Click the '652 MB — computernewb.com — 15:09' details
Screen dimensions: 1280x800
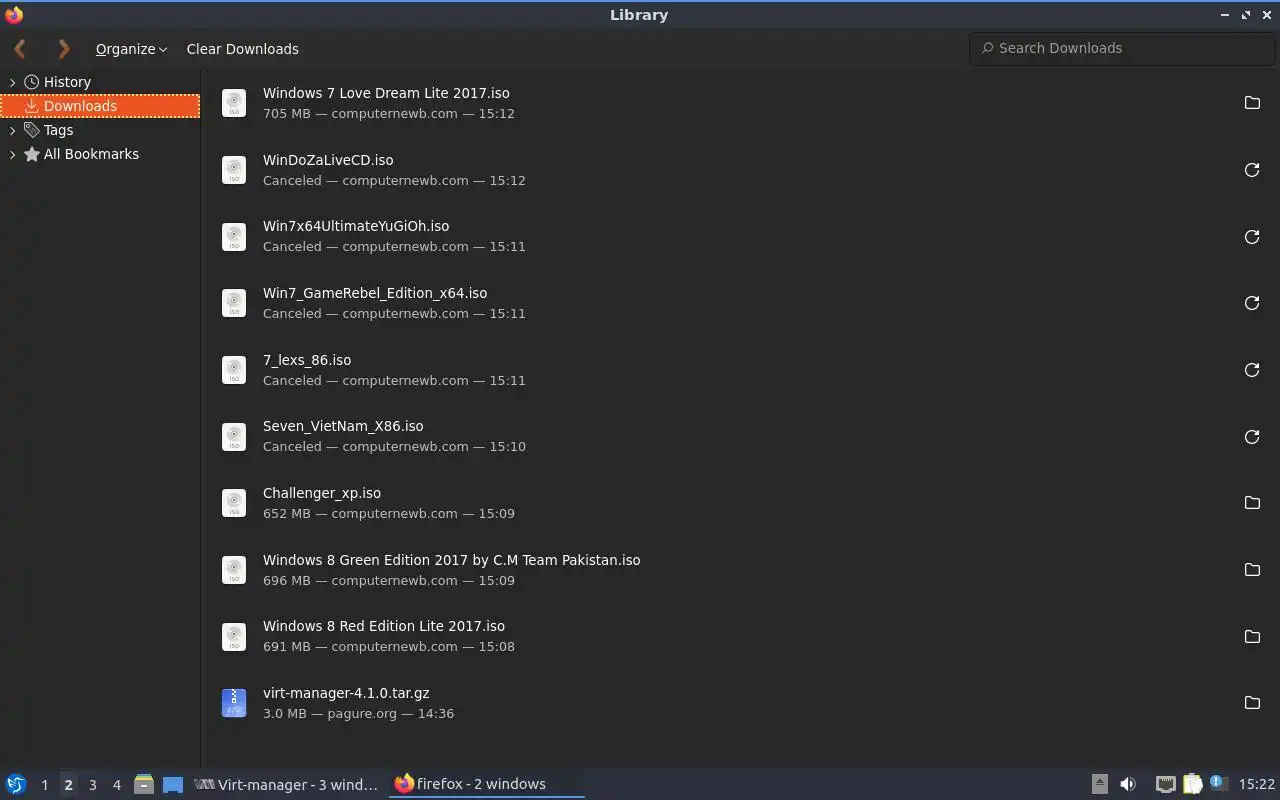tap(389, 514)
